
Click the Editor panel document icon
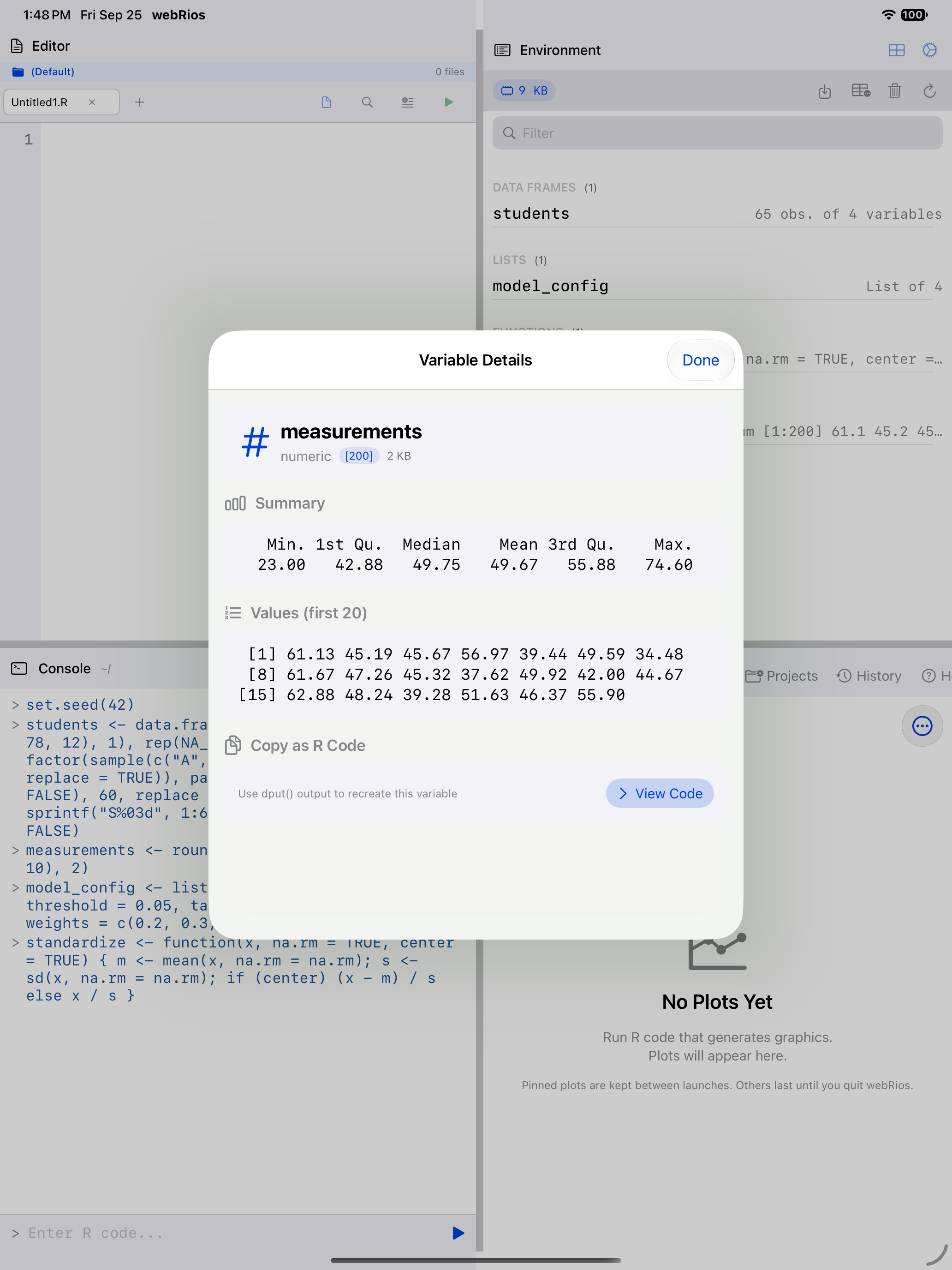(x=17, y=46)
